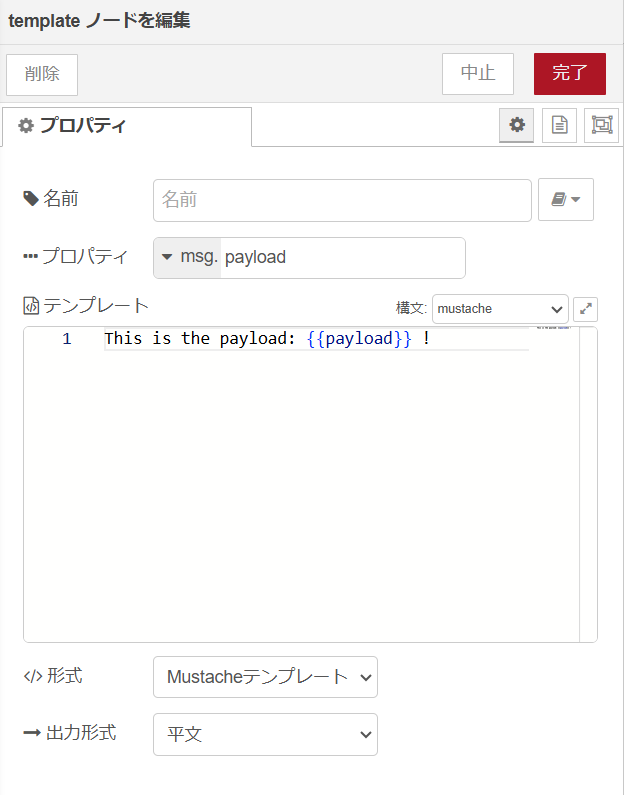Cancel editing with the 中止 button
The width and height of the screenshot is (624, 795).
click(478, 74)
